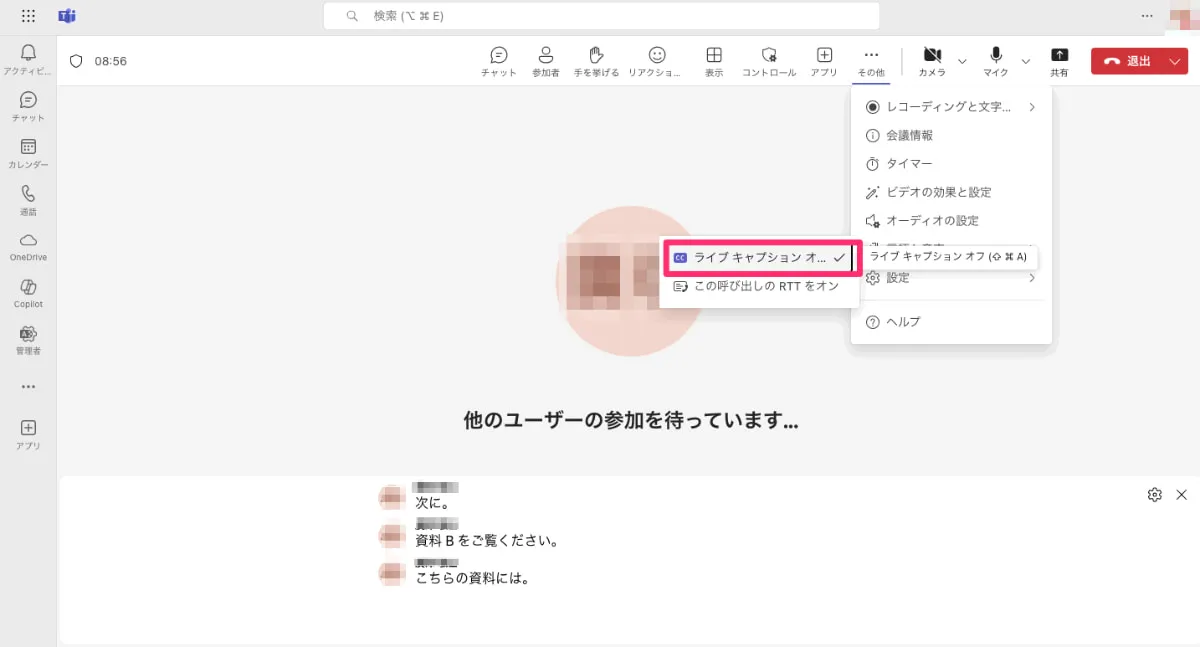Open the リアクション reactions icon
This screenshot has width=1200, height=647.
tap(655, 60)
